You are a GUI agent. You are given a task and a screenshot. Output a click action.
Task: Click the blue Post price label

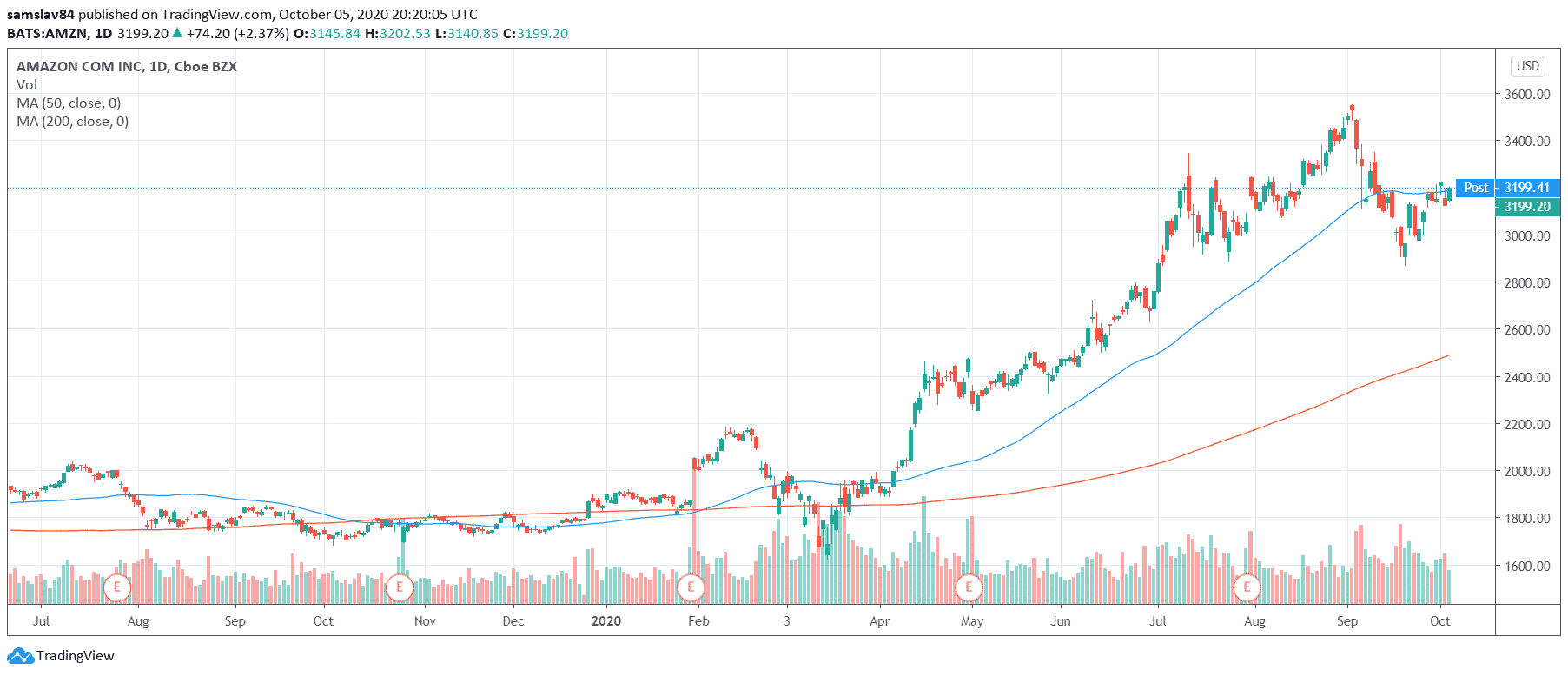click(x=1475, y=188)
